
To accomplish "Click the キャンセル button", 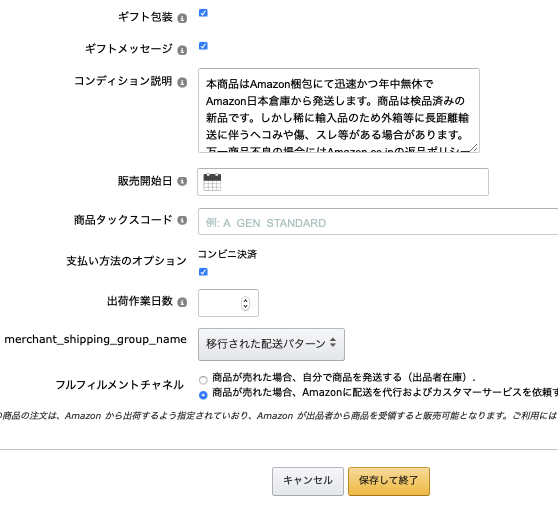I will coord(308,481).
